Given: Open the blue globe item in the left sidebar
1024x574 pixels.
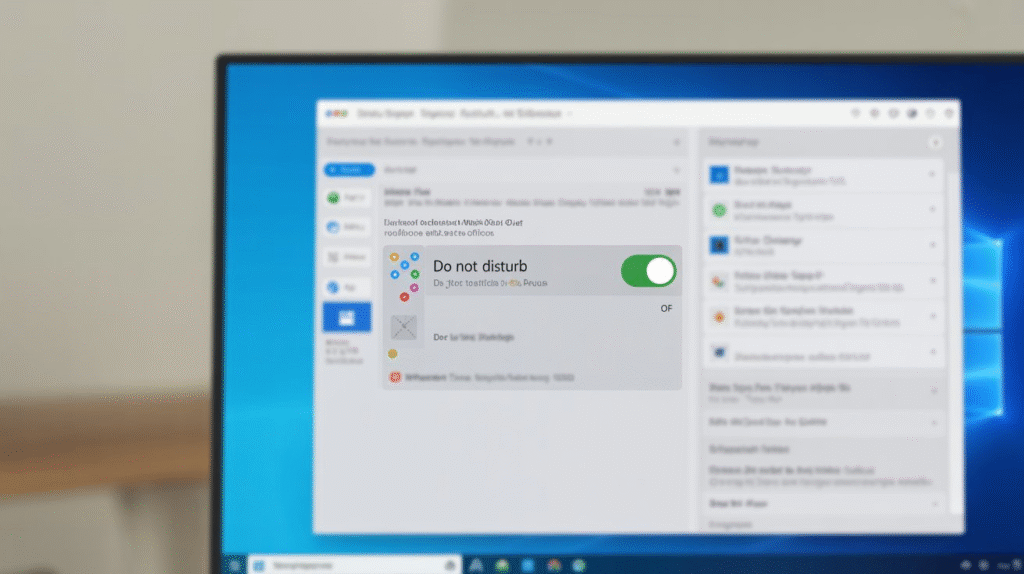Looking at the screenshot, I should click(334, 287).
